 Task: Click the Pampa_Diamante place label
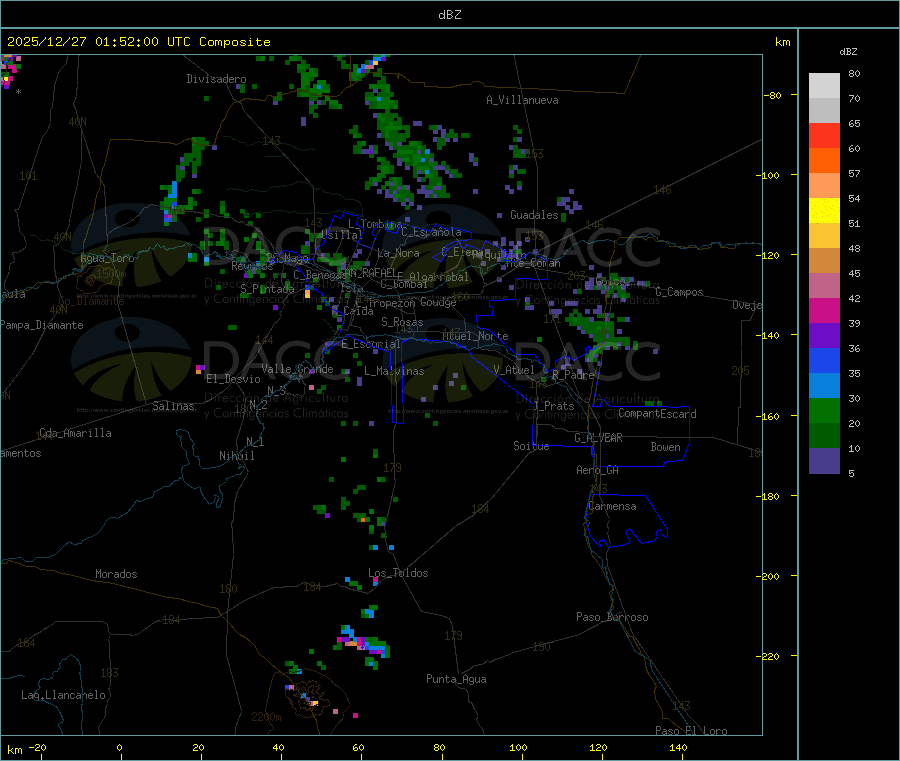pyautogui.click(x=42, y=325)
